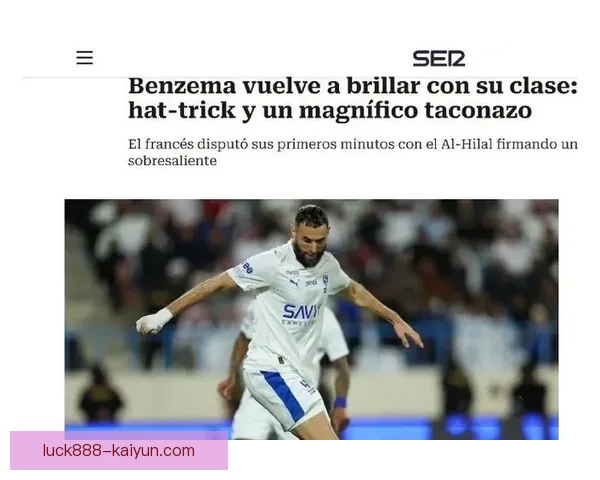The height and width of the screenshot is (480, 600).
Task: Open the hamburger menu icon
Action: coord(85,58)
